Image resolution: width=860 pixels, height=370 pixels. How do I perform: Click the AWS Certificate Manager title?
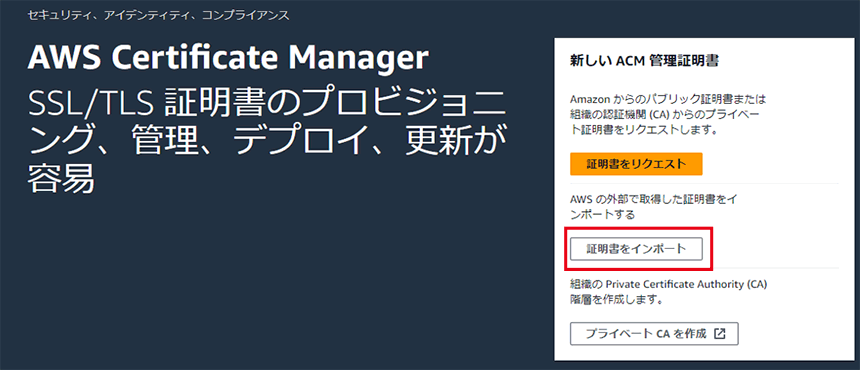pyautogui.click(x=228, y=58)
